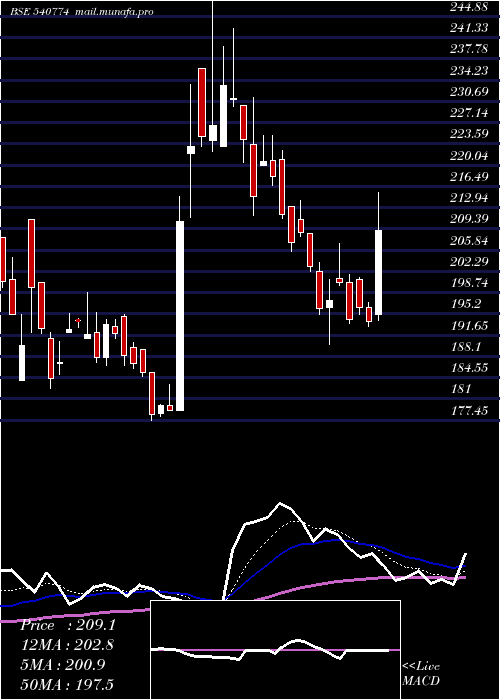Select the 216.49 price axis label
The height and width of the screenshot is (700, 500).
(468, 177)
